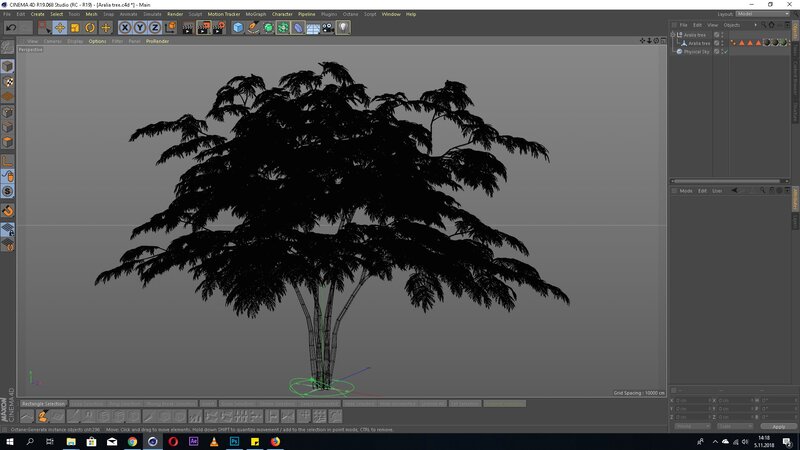
Task: Select Physical Sky in the Objects manager
Action: point(696,51)
